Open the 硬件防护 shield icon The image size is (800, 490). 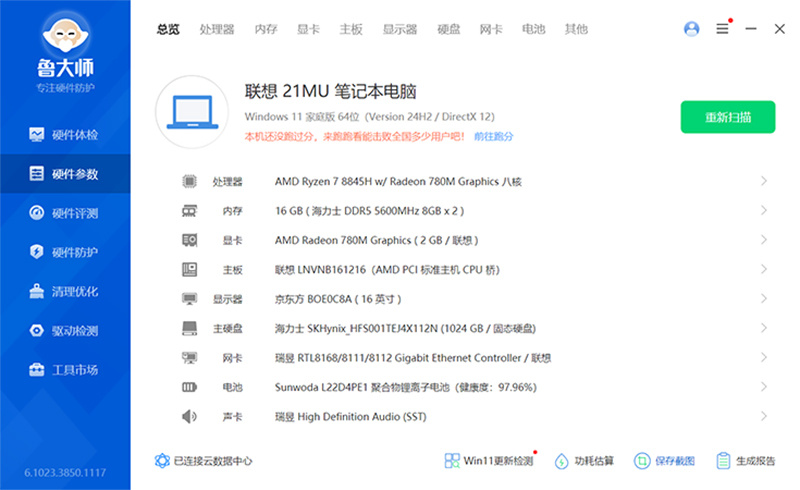point(37,252)
